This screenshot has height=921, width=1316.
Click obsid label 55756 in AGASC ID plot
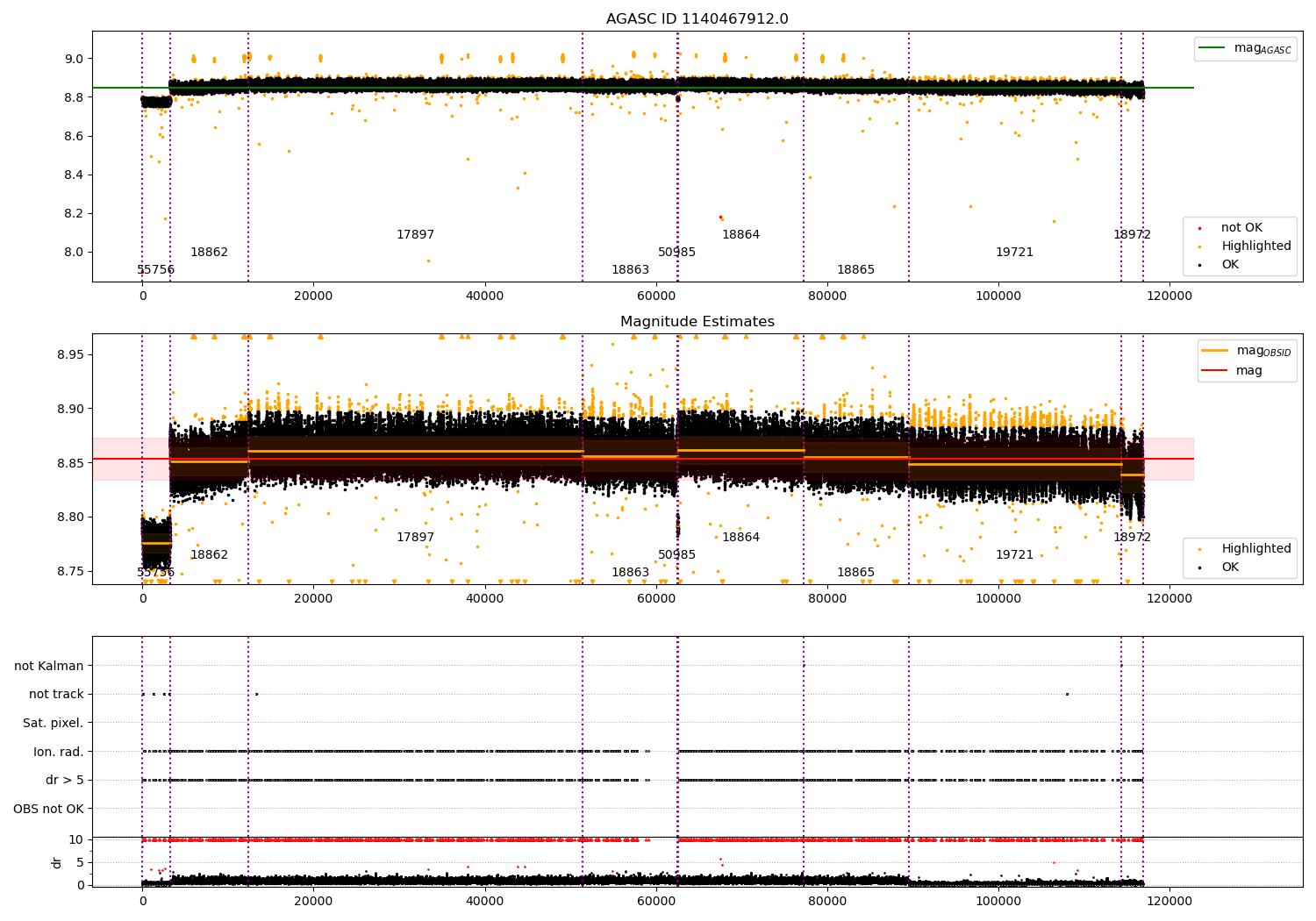click(155, 270)
